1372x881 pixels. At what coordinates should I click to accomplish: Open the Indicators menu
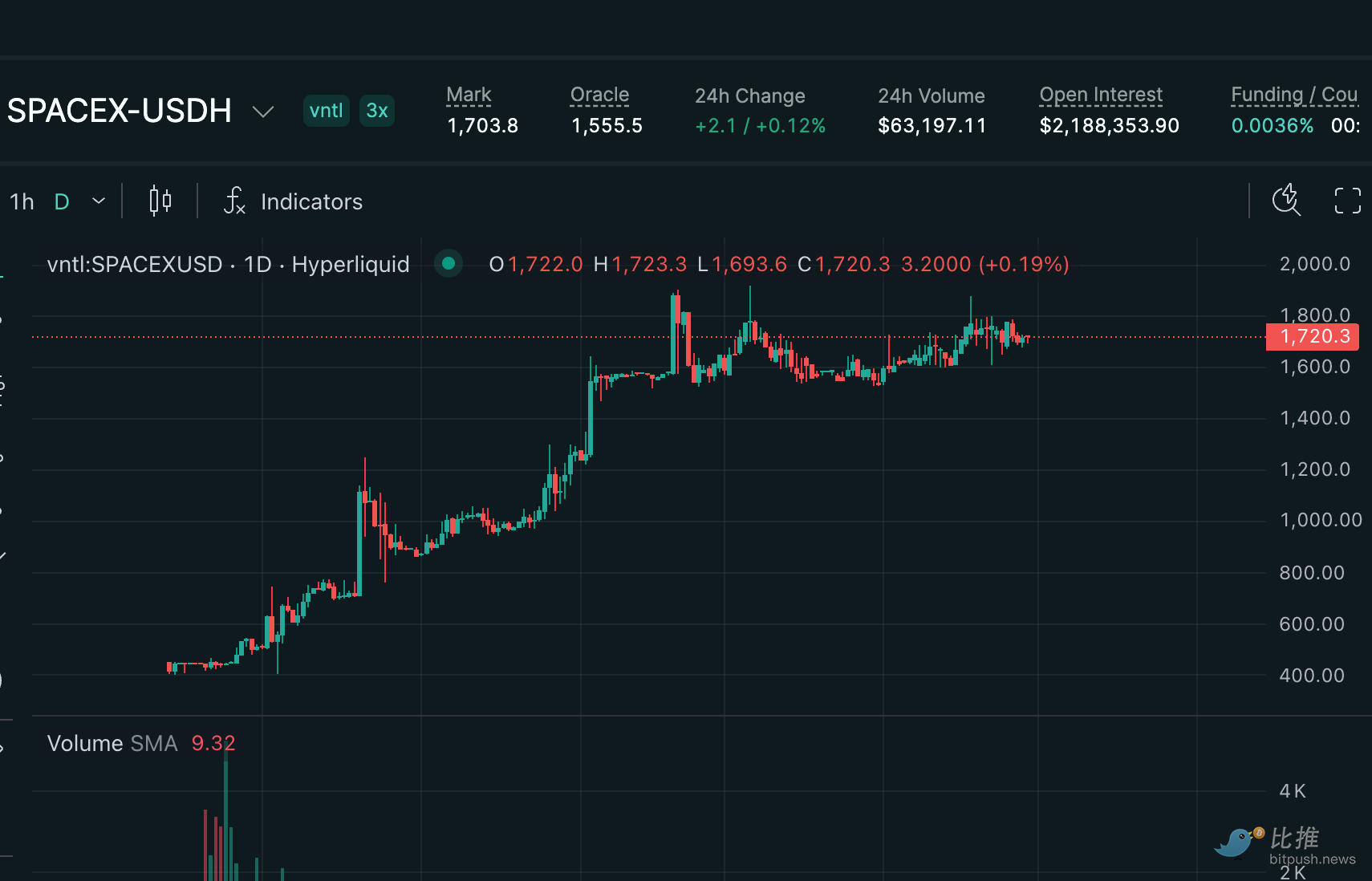[311, 201]
